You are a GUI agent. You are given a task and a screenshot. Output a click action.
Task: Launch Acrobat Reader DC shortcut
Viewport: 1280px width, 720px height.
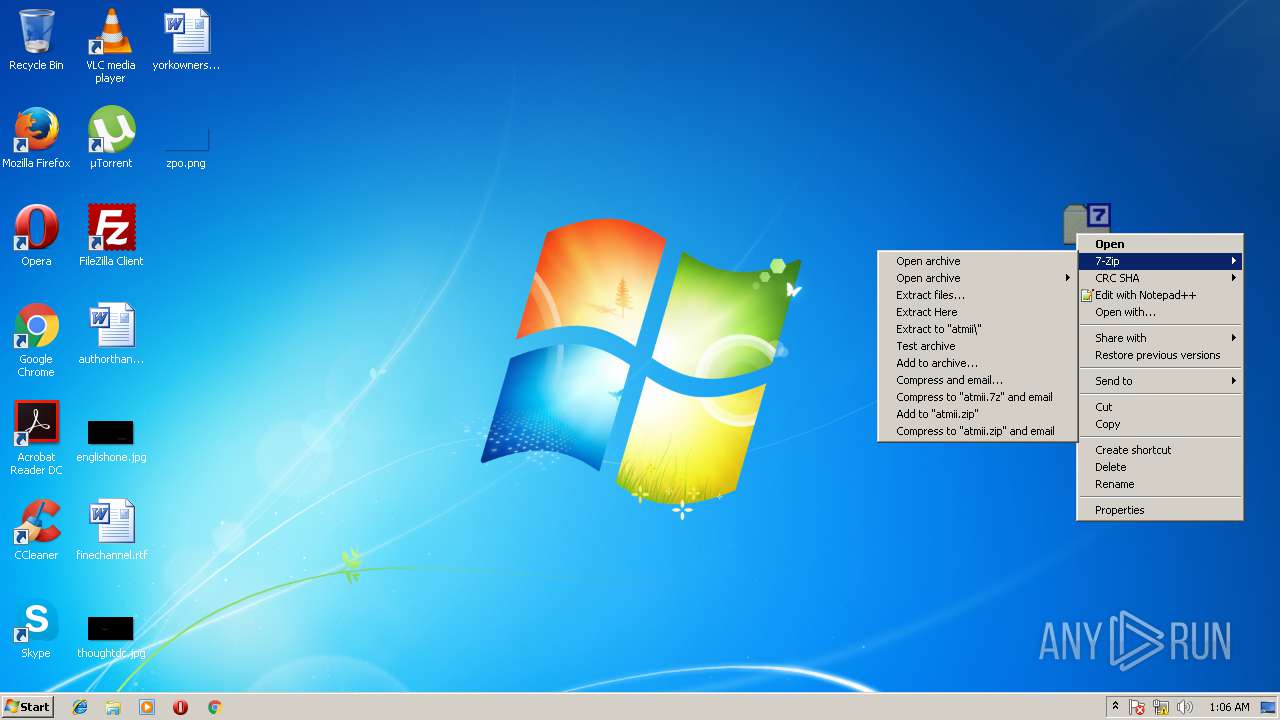36,439
